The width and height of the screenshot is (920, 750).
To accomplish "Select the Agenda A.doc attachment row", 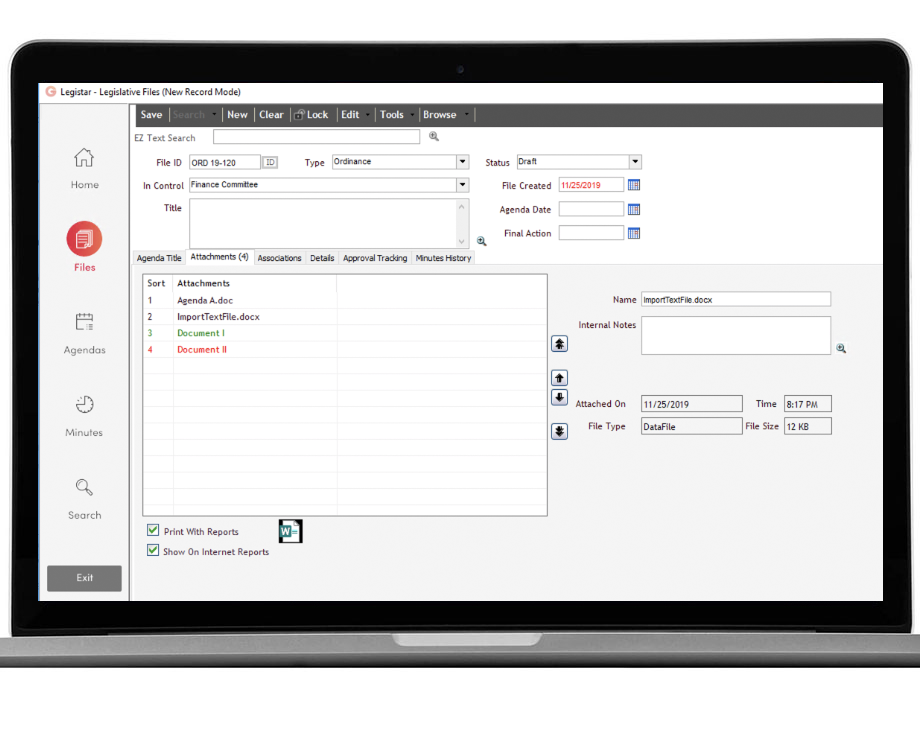I will point(345,300).
